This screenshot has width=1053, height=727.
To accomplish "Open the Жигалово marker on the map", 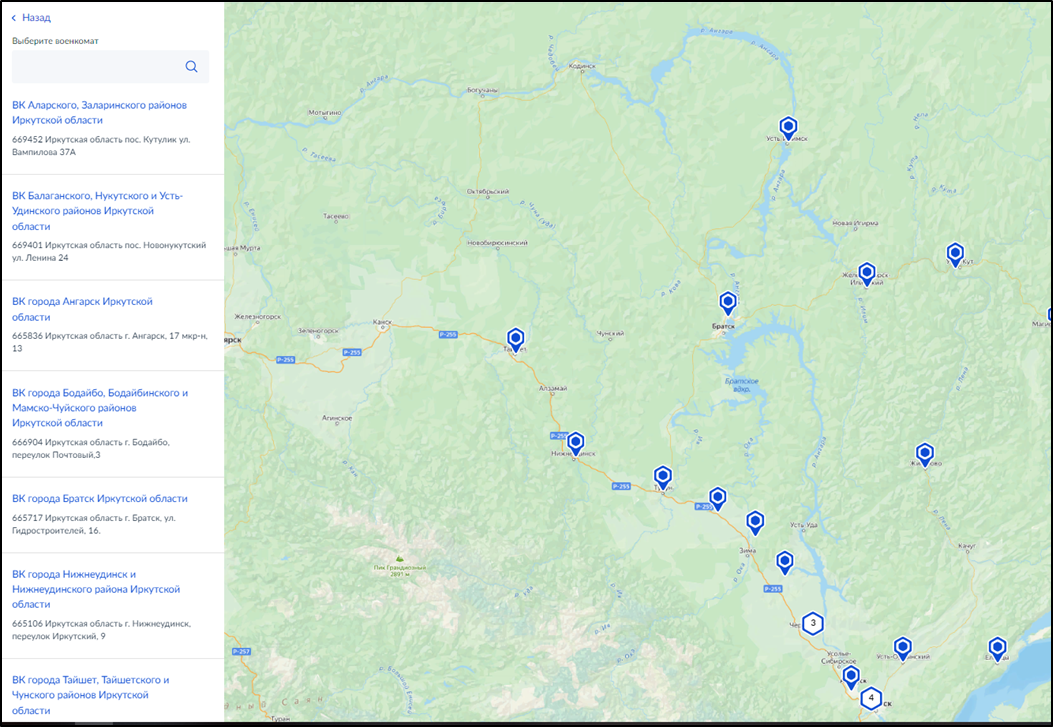I will click(x=925, y=454).
